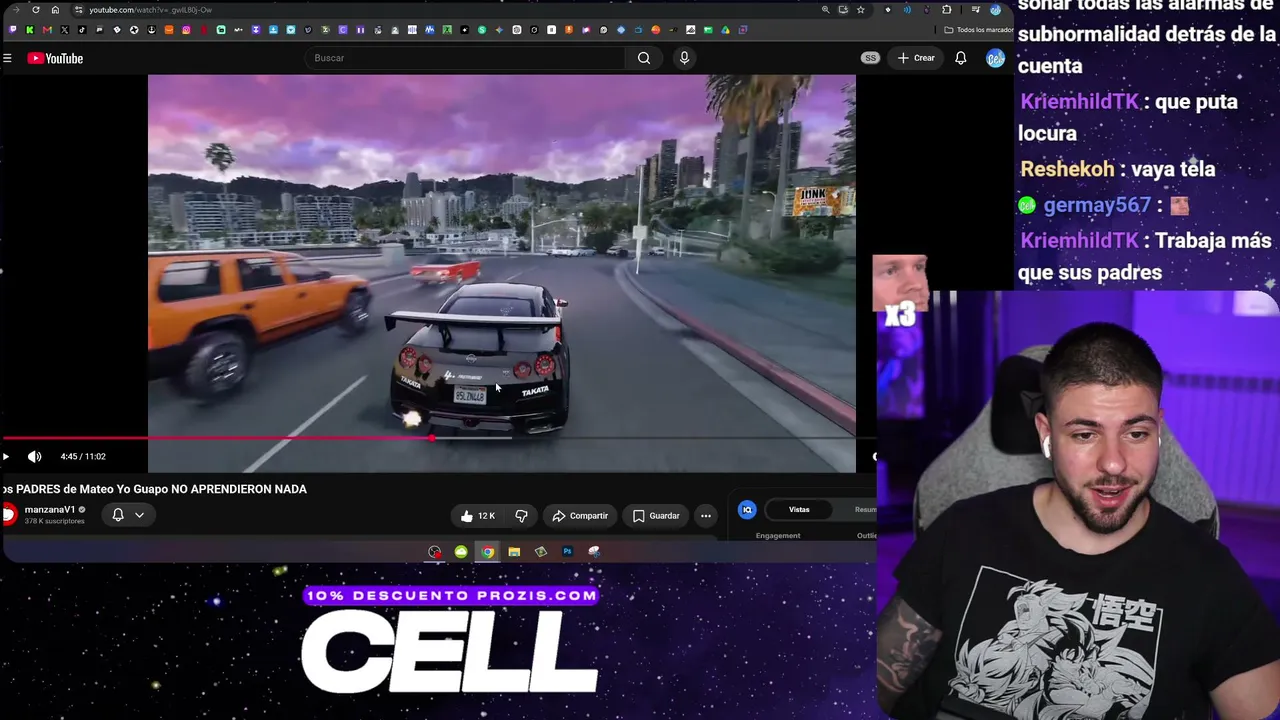Select the Vistas tab
This screenshot has height=720, width=1280.
(x=799, y=510)
